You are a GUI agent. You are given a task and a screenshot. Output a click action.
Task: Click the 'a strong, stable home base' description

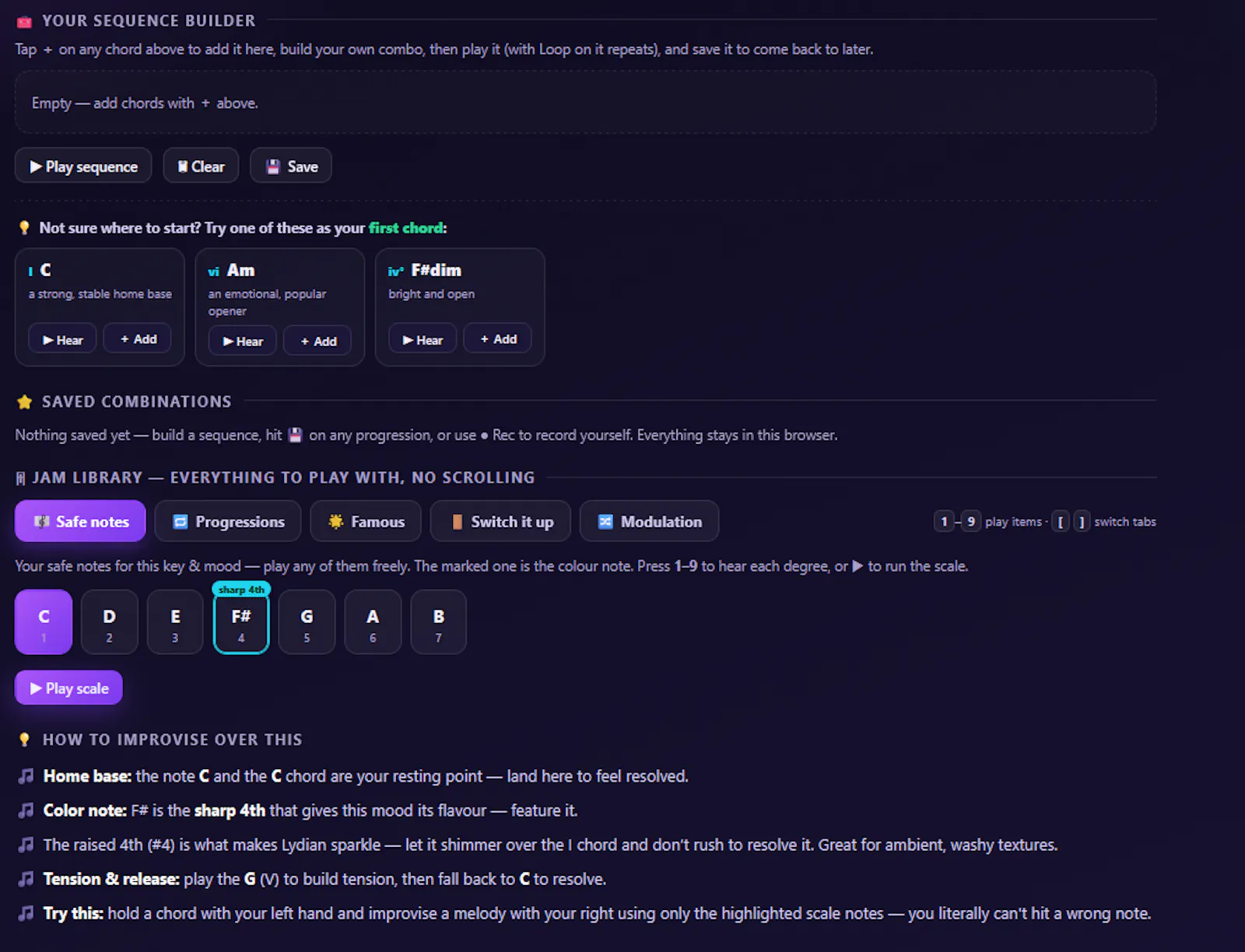tap(100, 294)
